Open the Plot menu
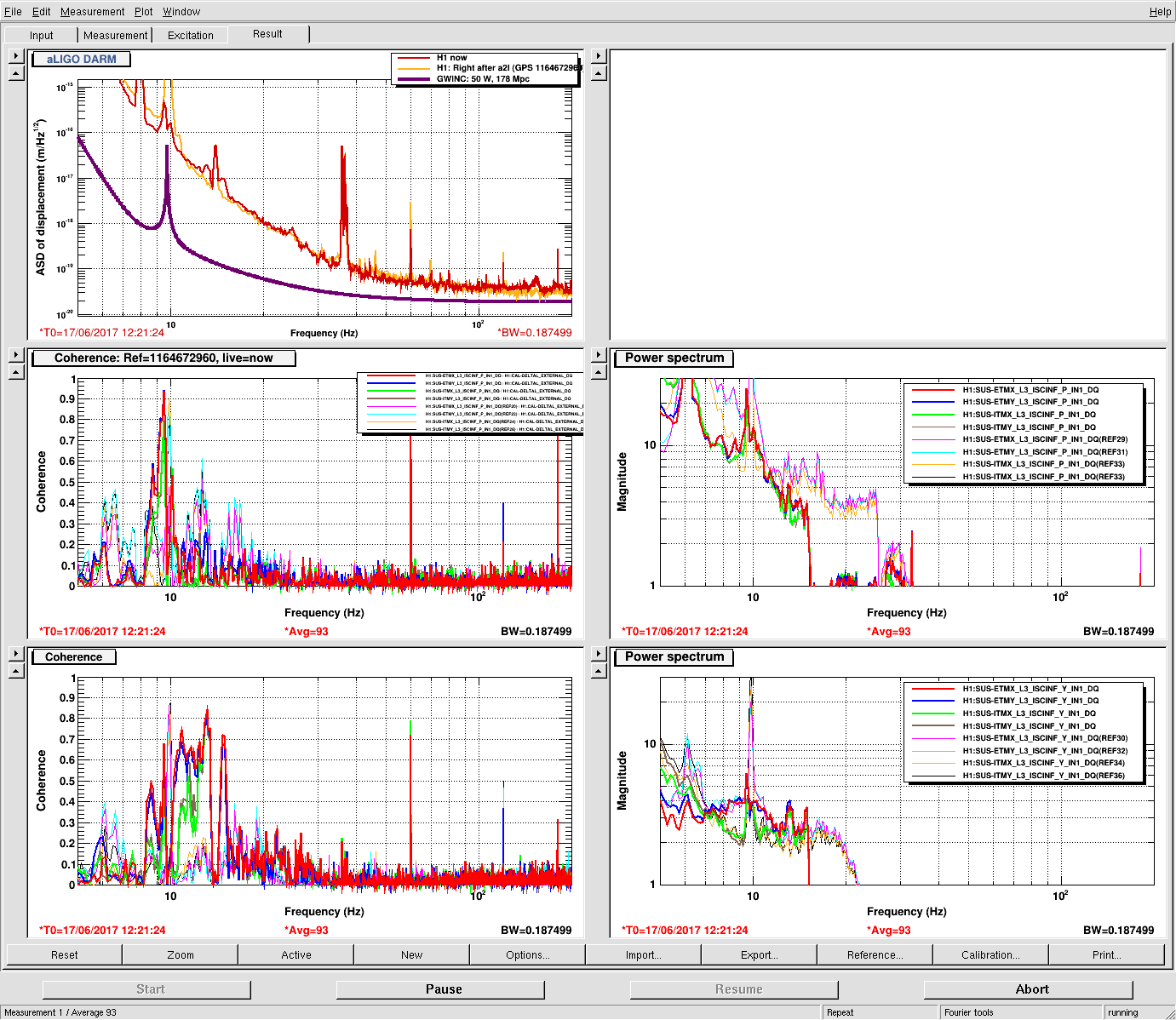The width and height of the screenshot is (1176, 1020). [x=144, y=11]
